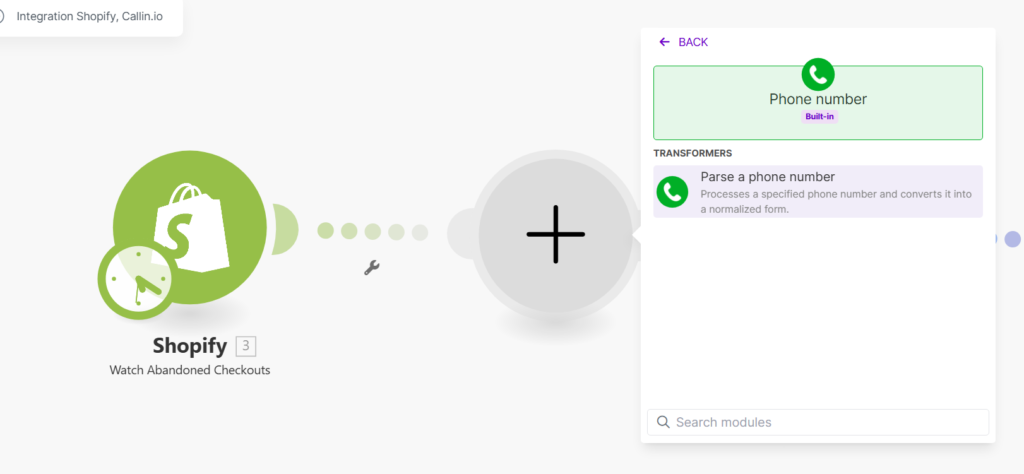Viewport: 1024px width, 474px height.
Task: Click the purple dot at the right edge
Action: tap(1012, 239)
